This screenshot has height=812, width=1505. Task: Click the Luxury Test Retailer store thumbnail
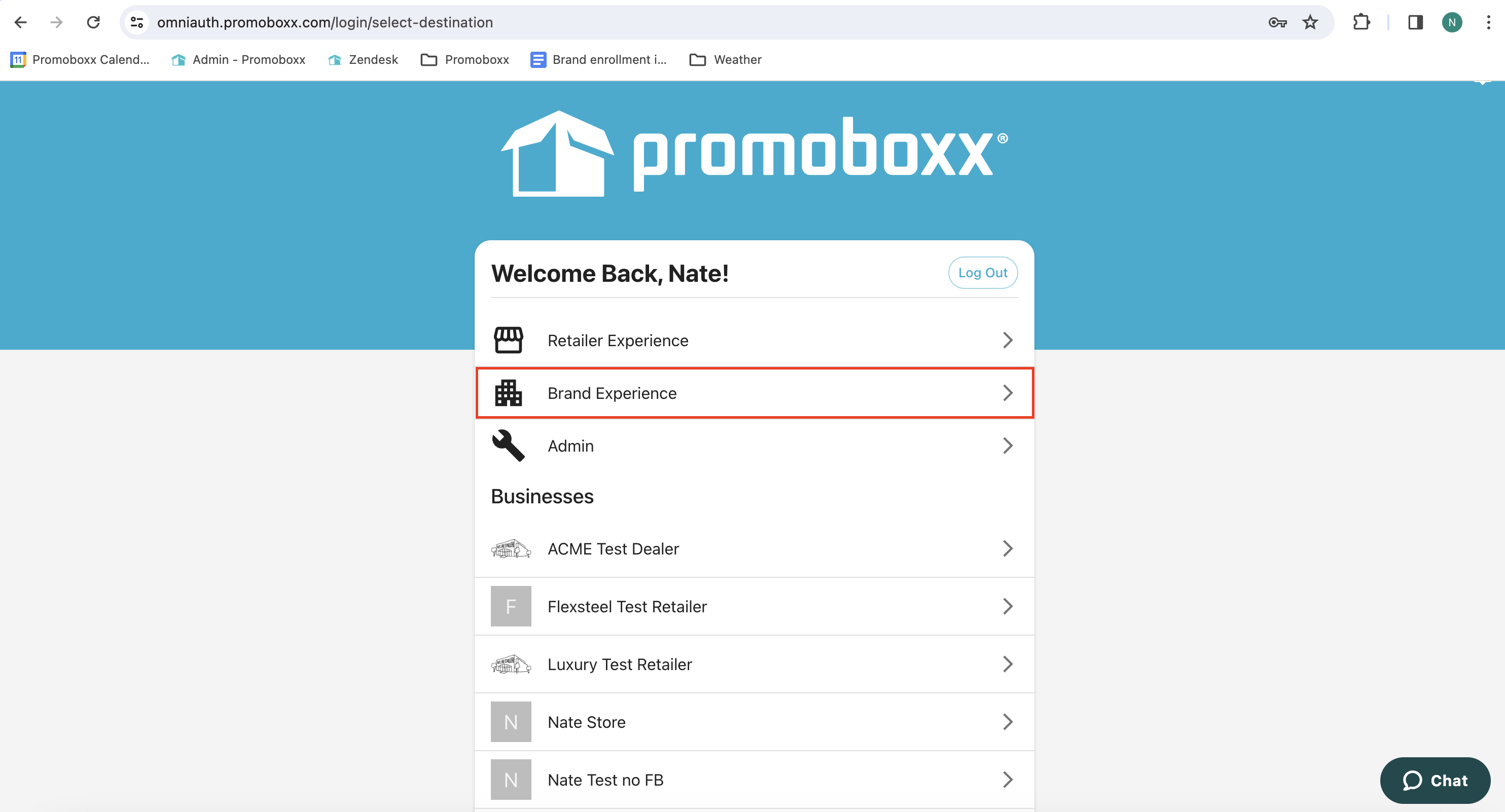coord(511,664)
